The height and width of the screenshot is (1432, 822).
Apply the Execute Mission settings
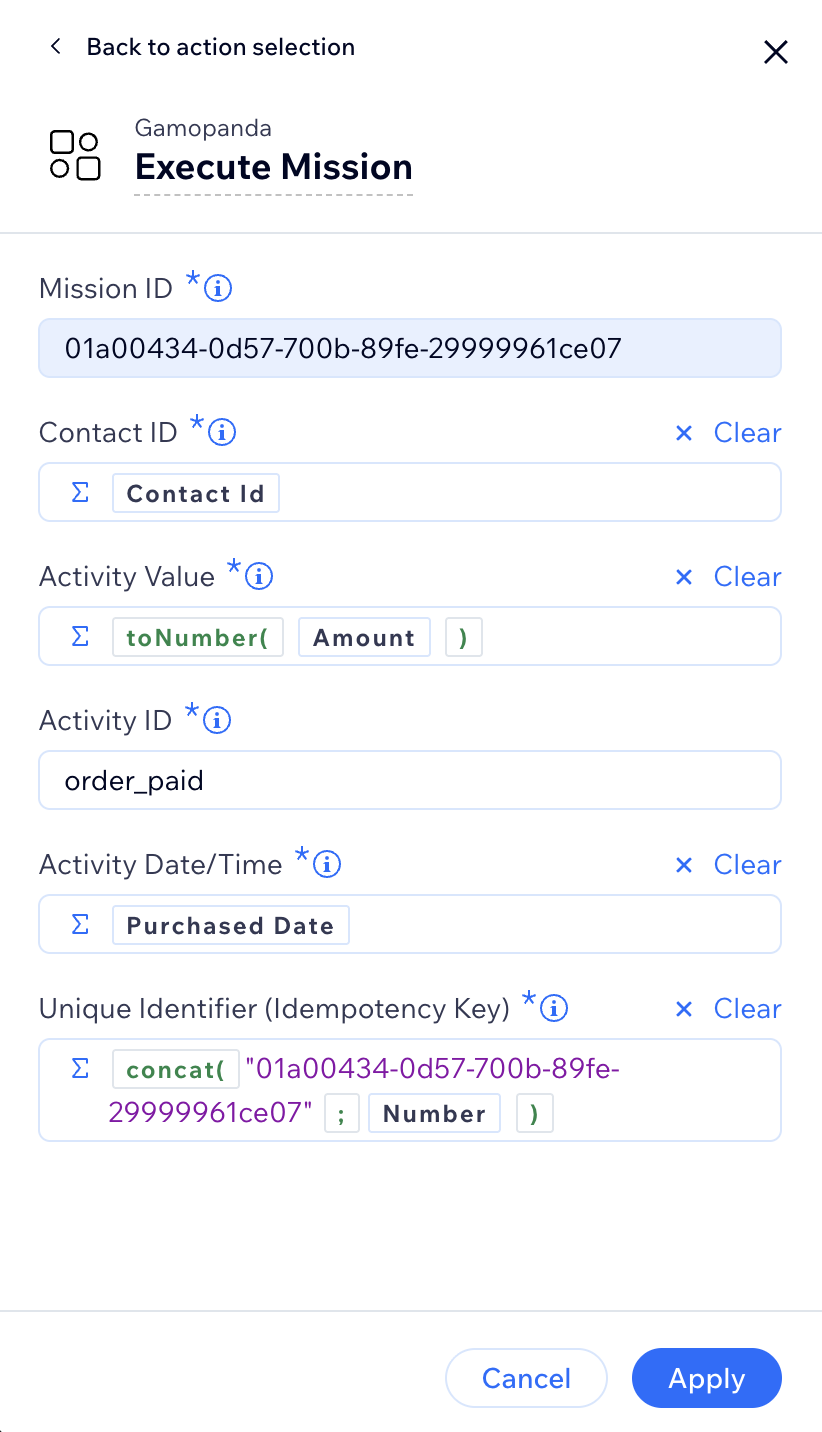(x=707, y=1378)
